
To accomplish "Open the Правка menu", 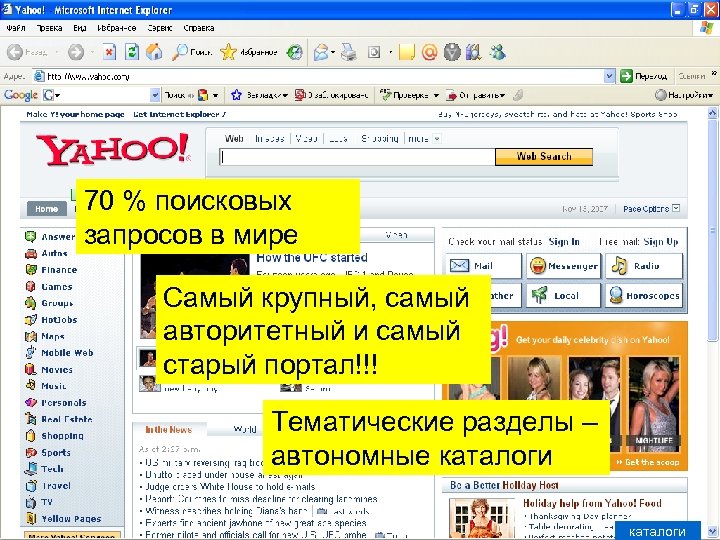I will (50, 28).
